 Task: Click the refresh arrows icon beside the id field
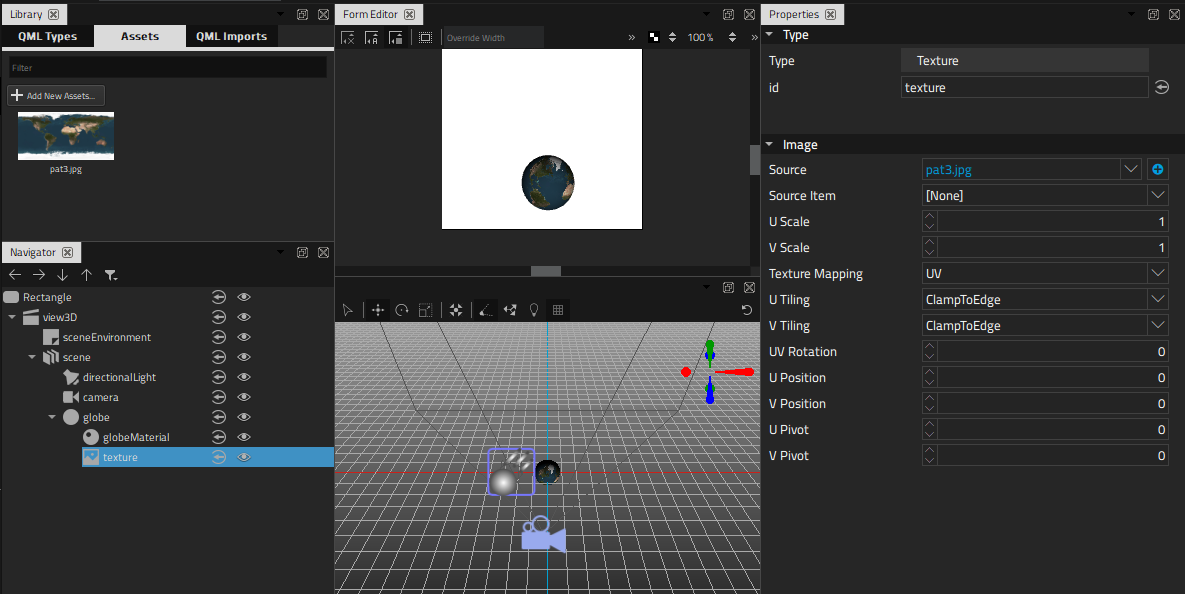[1161, 87]
